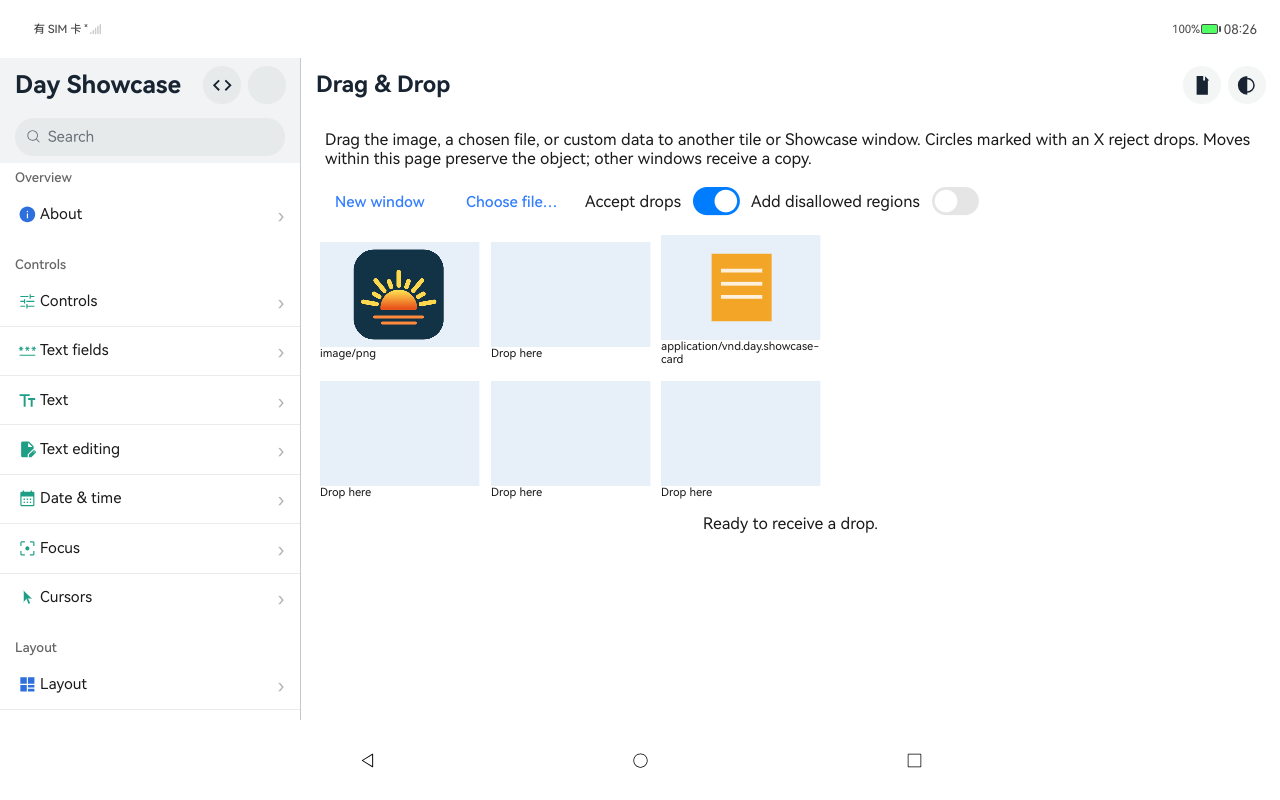
Task: Click the New window link
Action: click(380, 202)
